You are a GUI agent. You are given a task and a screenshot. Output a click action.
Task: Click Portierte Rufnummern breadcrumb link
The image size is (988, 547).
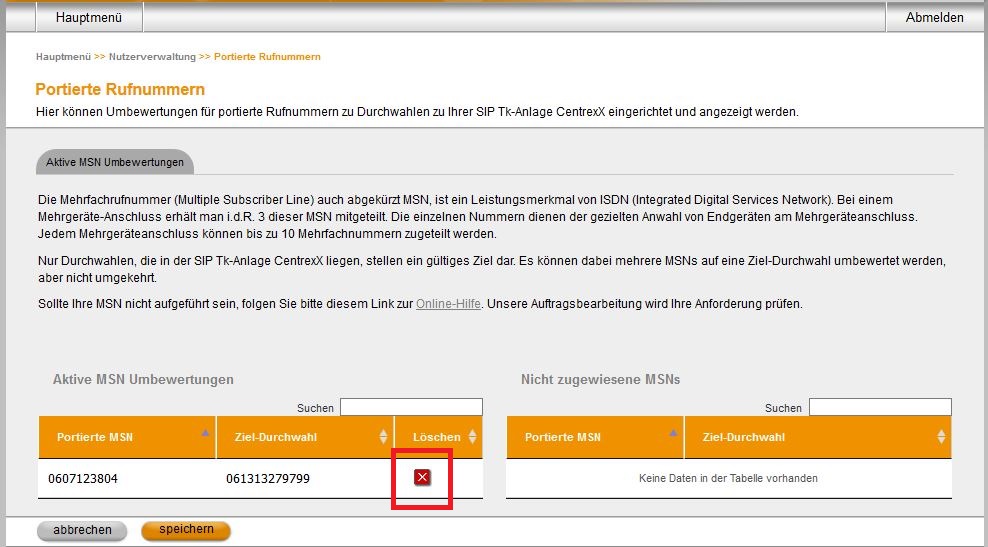(x=267, y=57)
